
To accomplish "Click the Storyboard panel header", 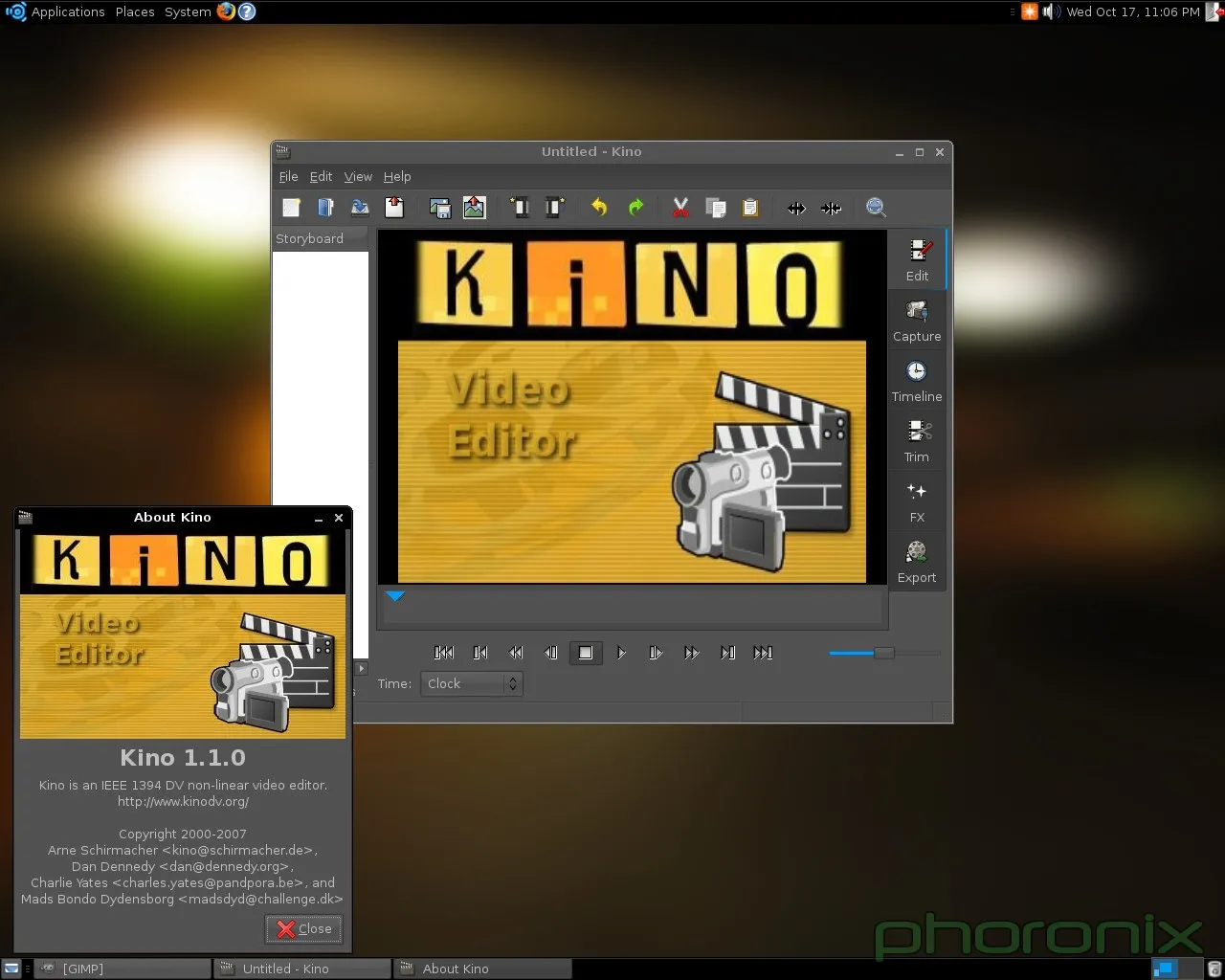I will pos(322,238).
